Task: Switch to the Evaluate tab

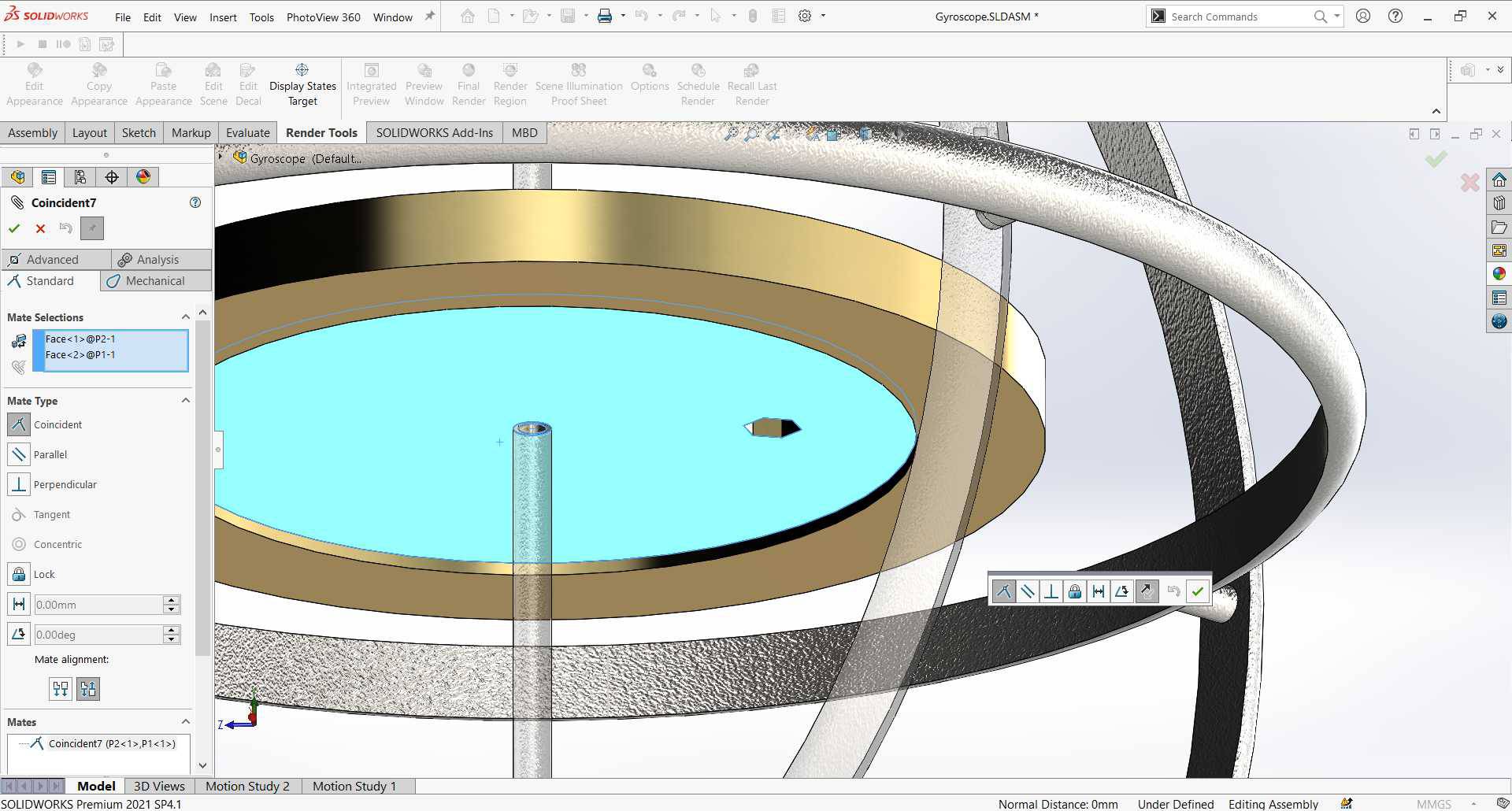Action: 247,132
